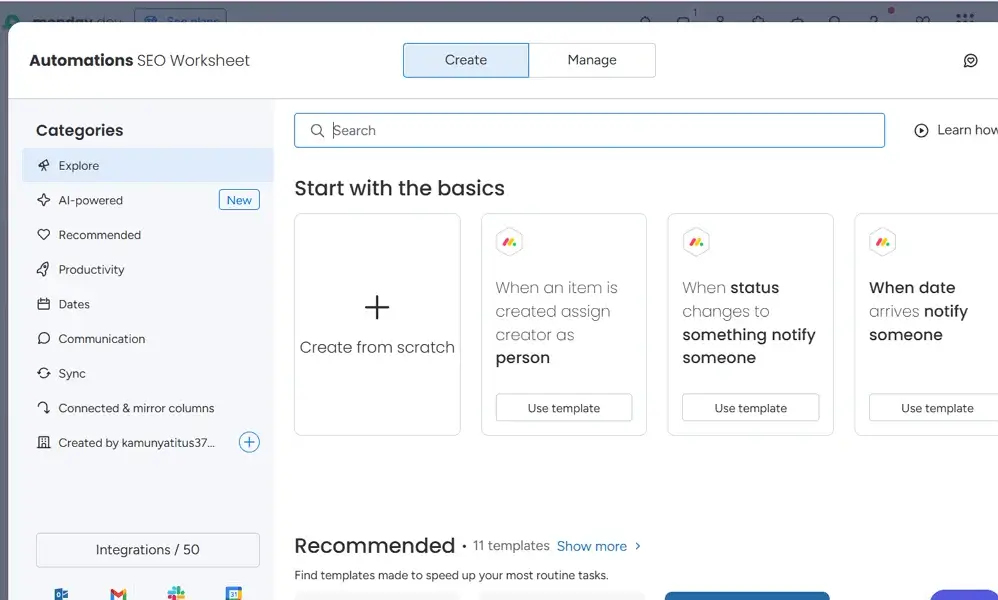Open the Gmail integration icon

click(x=118, y=593)
